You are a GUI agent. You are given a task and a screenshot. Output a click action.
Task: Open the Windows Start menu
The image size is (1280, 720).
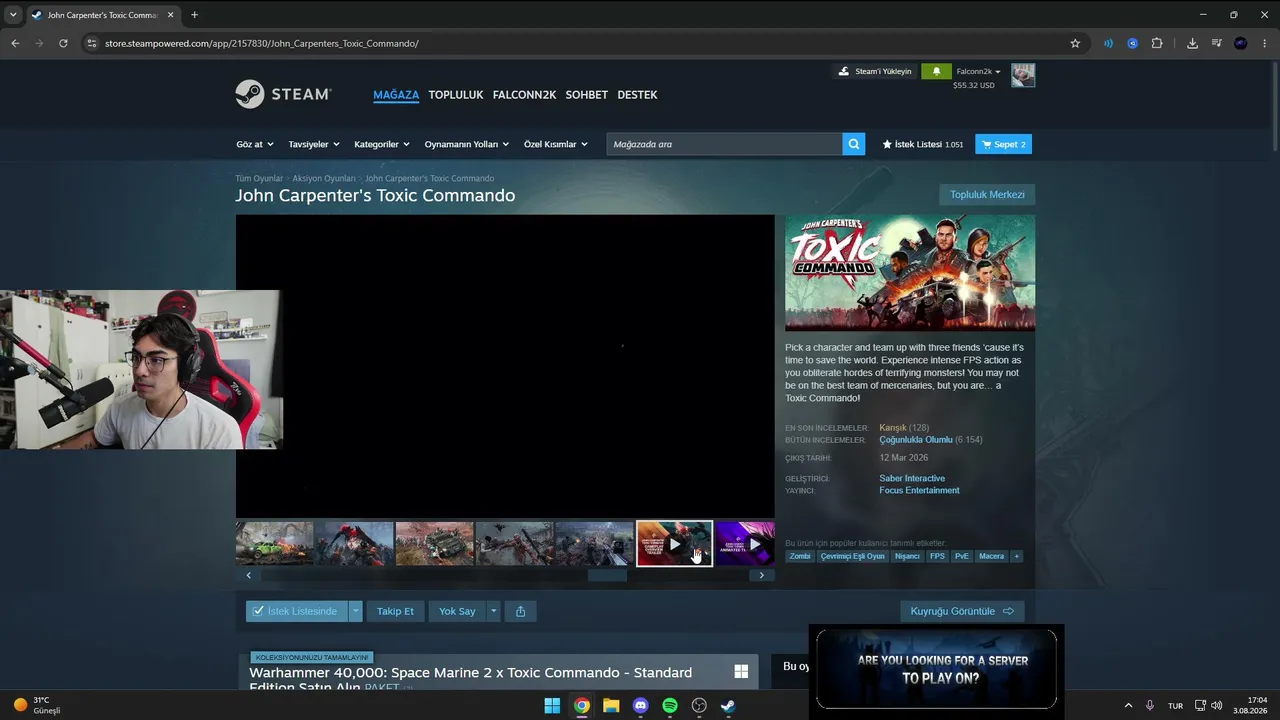[x=552, y=706]
